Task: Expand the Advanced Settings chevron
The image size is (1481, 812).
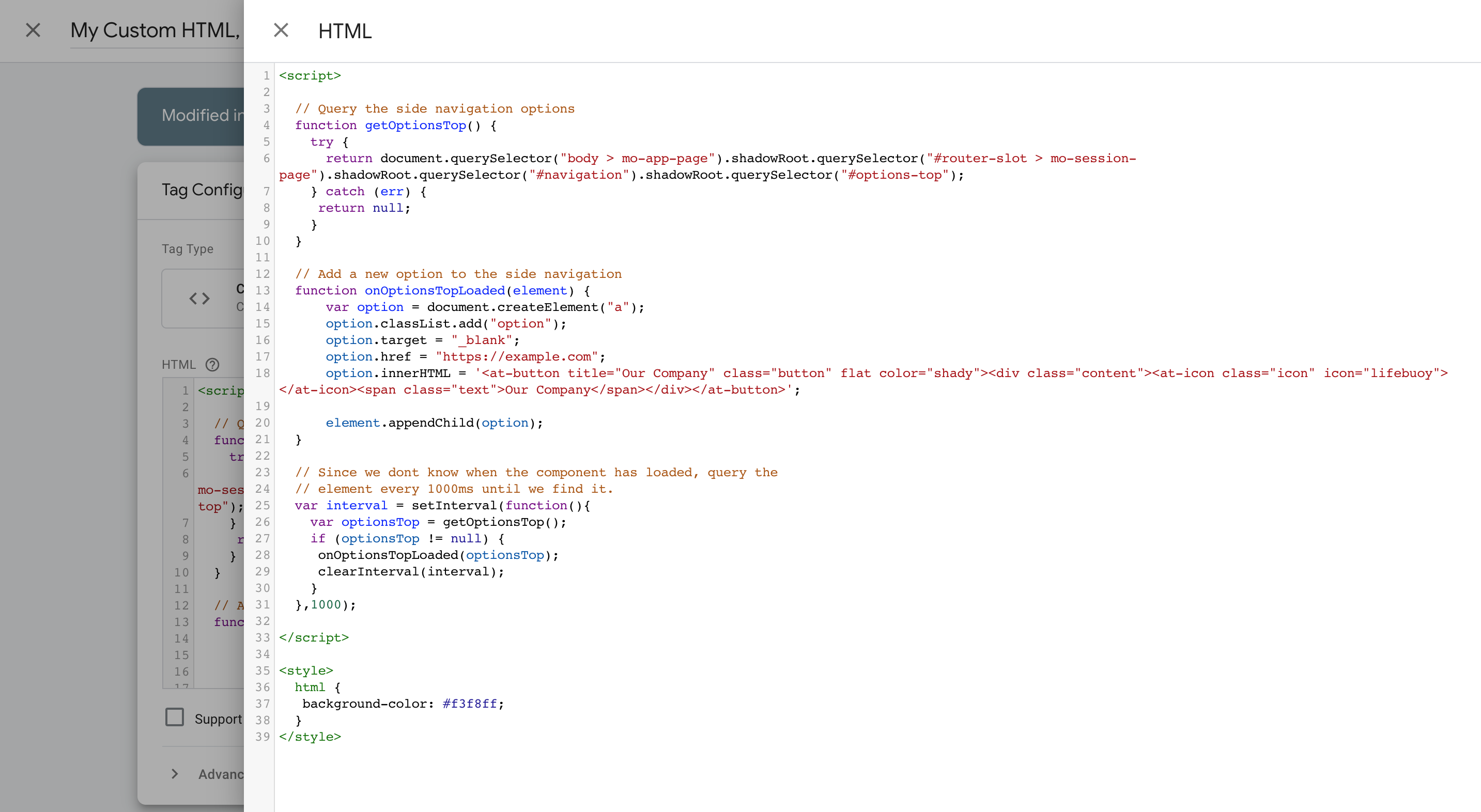Action: click(175, 774)
